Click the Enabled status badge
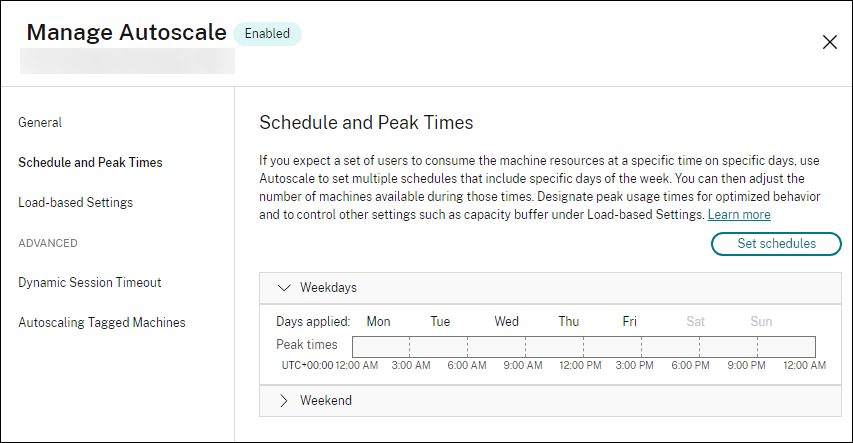Viewport: 853px width, 443px height. 267,33
